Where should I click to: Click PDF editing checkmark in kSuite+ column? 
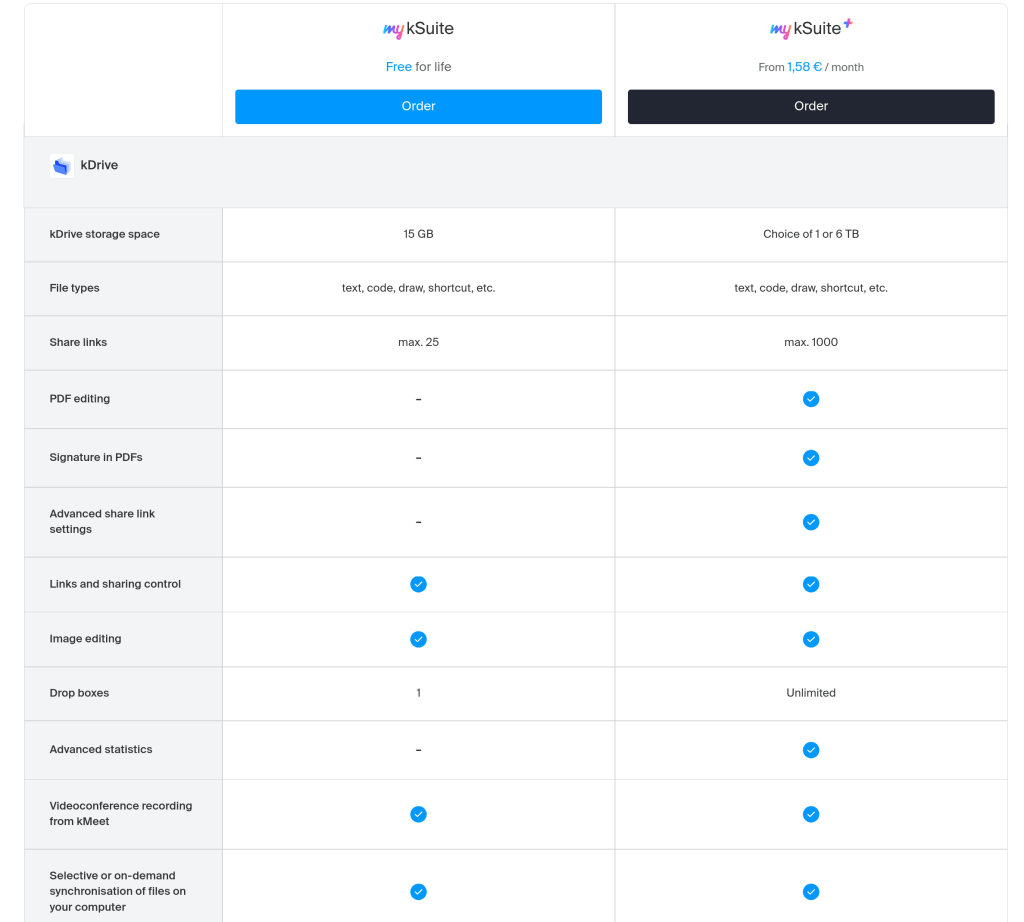click(x=811, y=399)
